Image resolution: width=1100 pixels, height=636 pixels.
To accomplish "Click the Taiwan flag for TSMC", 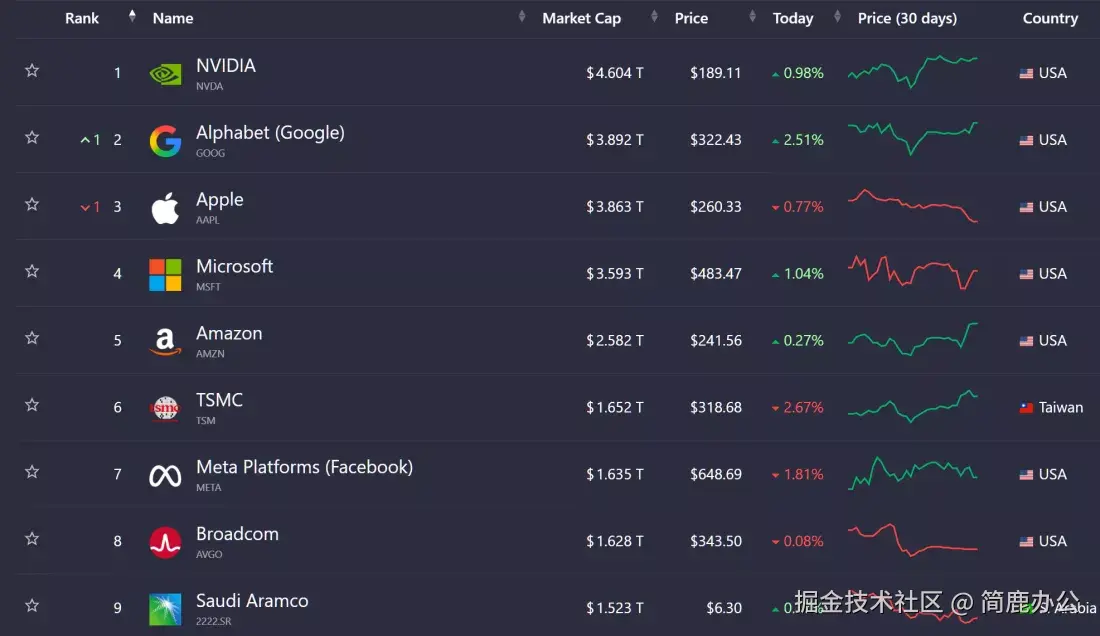I will click(1026, 408).
